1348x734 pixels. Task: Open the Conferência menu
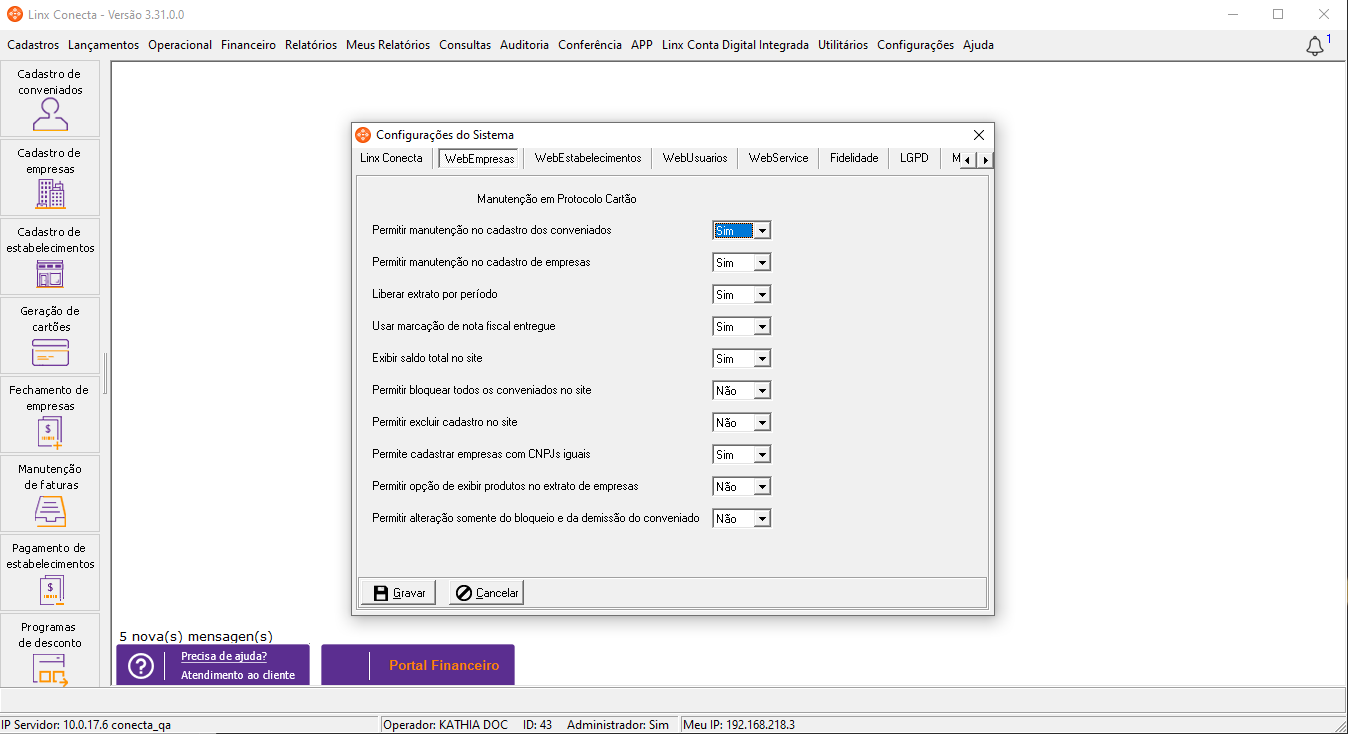click(590, 45)
